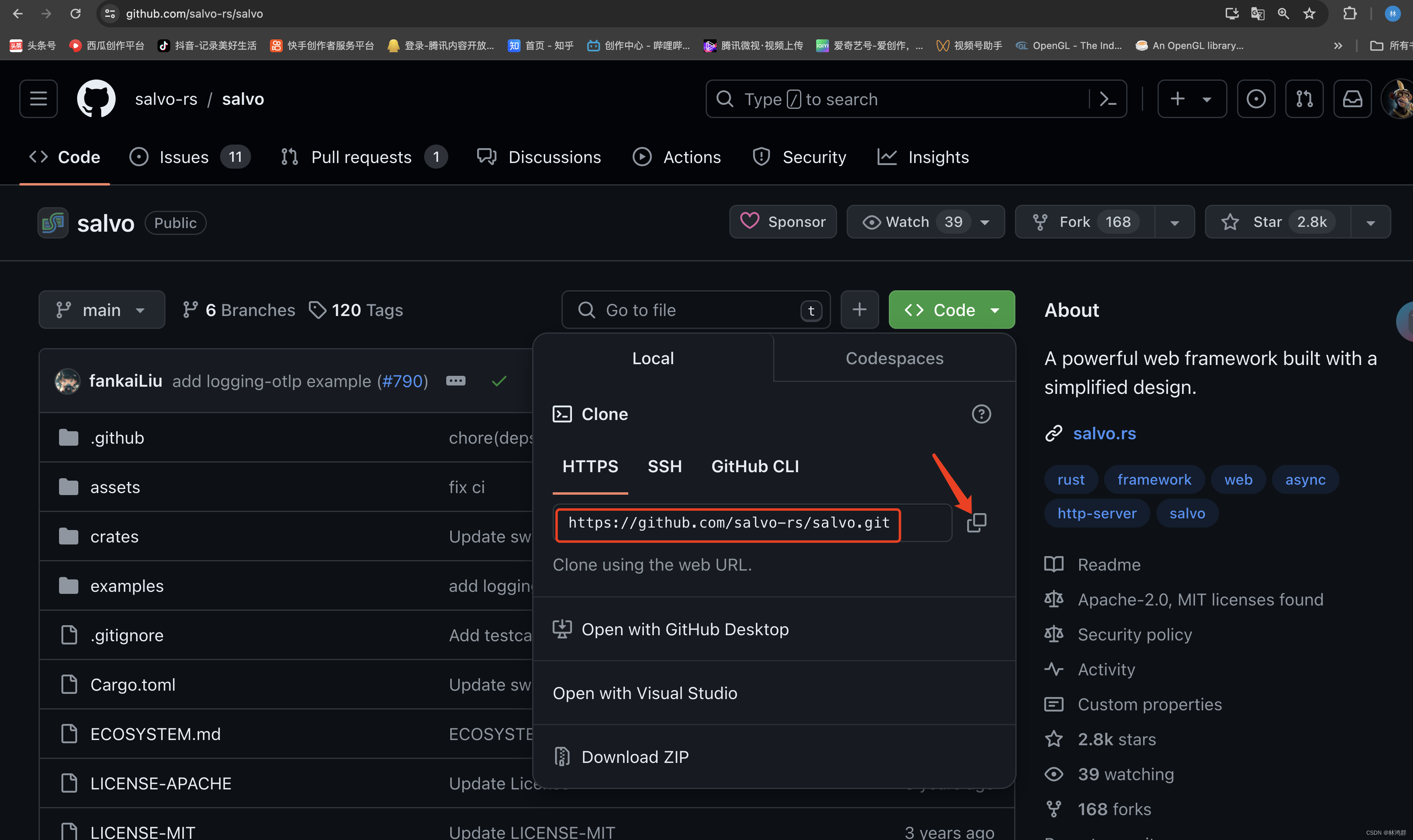View the 6 Branches link
The image size is (1413, 840).
click(238, 310)
